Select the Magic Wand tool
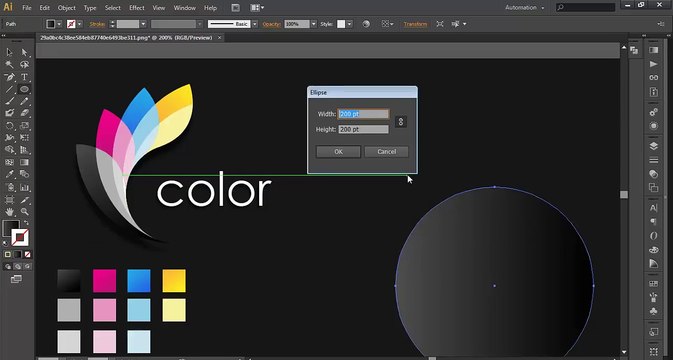This screenshot has width=673, height=360. (9, 65)
